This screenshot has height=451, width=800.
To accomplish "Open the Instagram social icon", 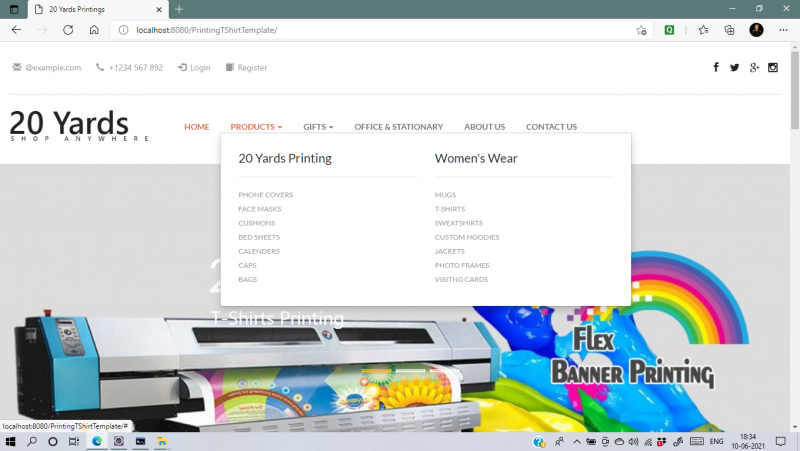I will (x=773, y=67).
